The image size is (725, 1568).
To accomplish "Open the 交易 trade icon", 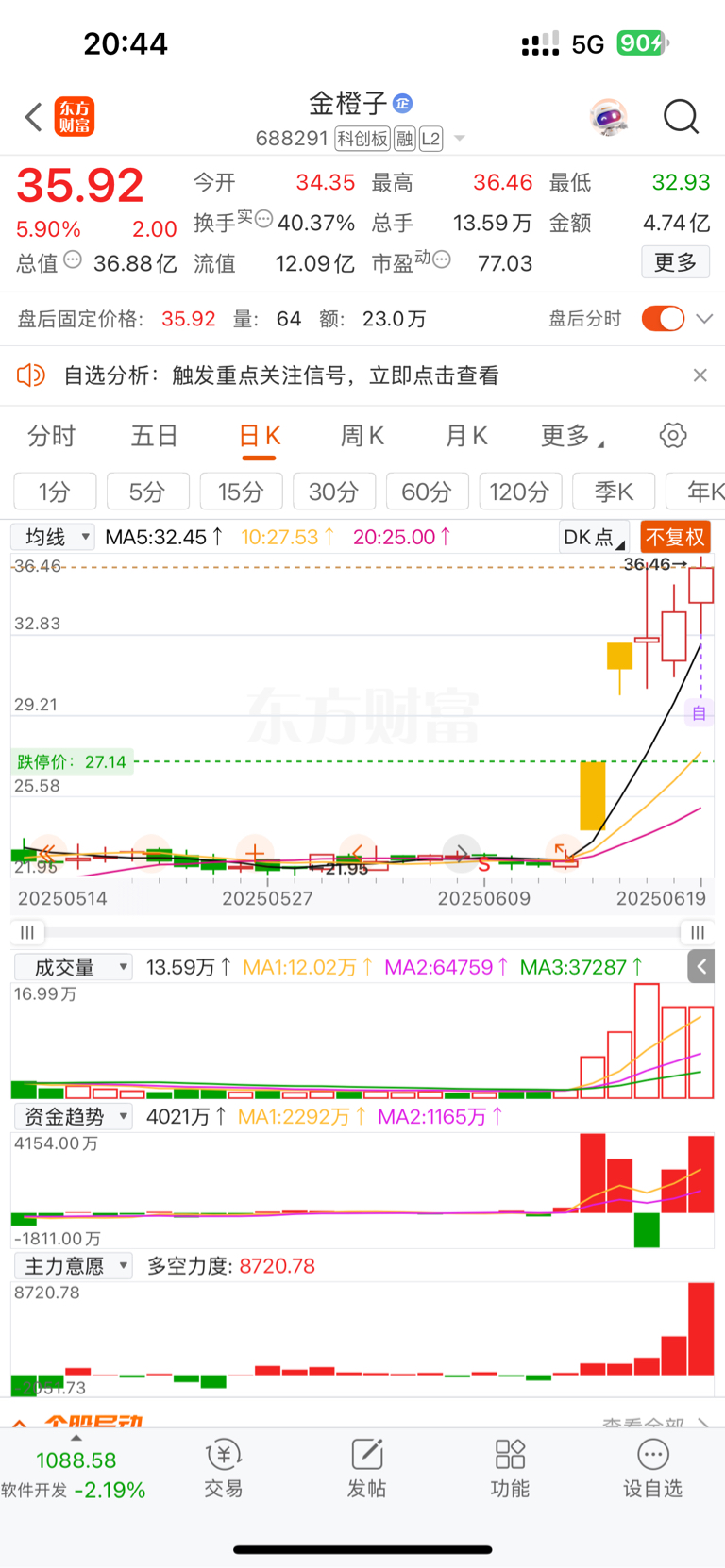I will coord(224,1469).
